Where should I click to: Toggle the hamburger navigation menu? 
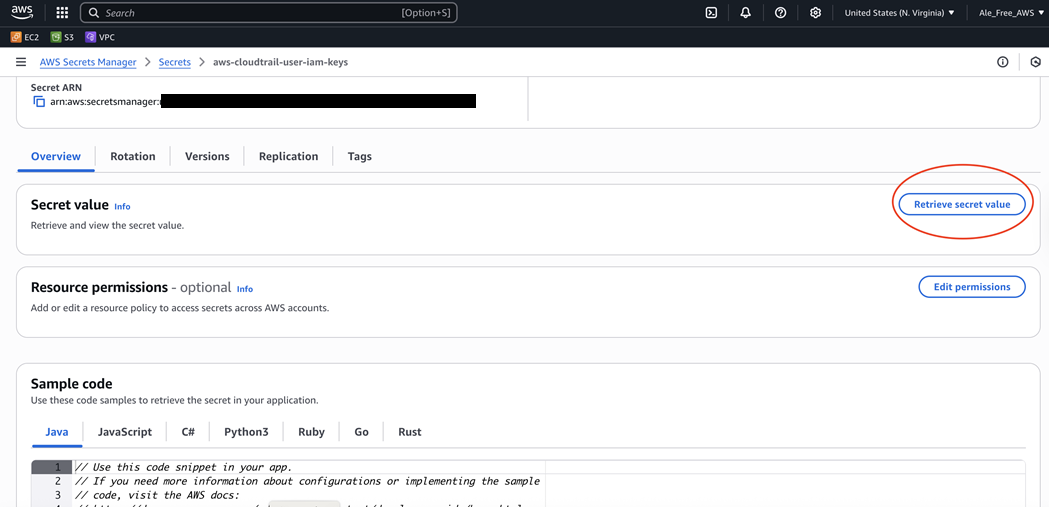(21, 62)
